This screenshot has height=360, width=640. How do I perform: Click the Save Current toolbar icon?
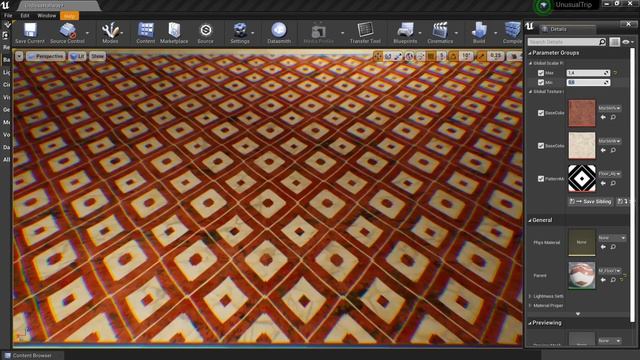tap(30, 33)
